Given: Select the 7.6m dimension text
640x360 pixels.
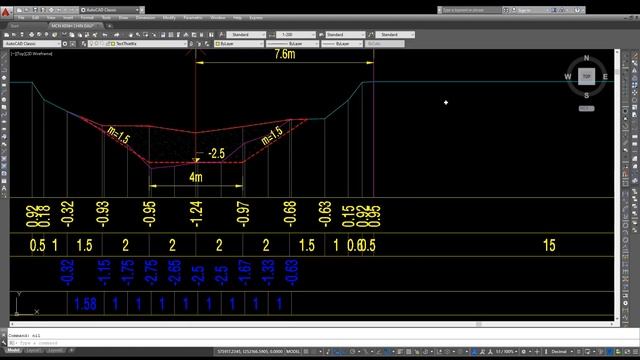Looking at the screenshot, I should (x=285, y=54).
